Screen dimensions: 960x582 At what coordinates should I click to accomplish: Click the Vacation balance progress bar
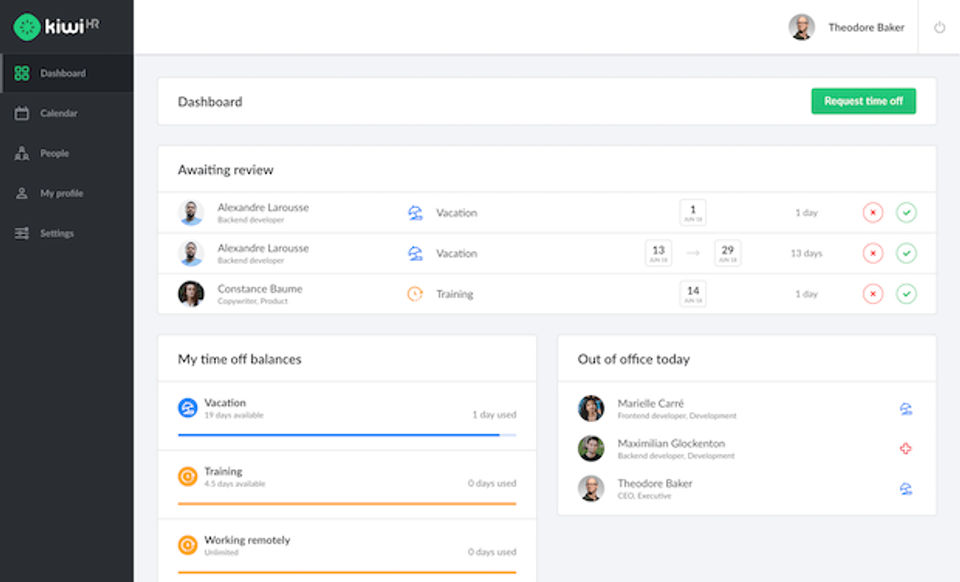pyautogui.click(x=346, y=435)
